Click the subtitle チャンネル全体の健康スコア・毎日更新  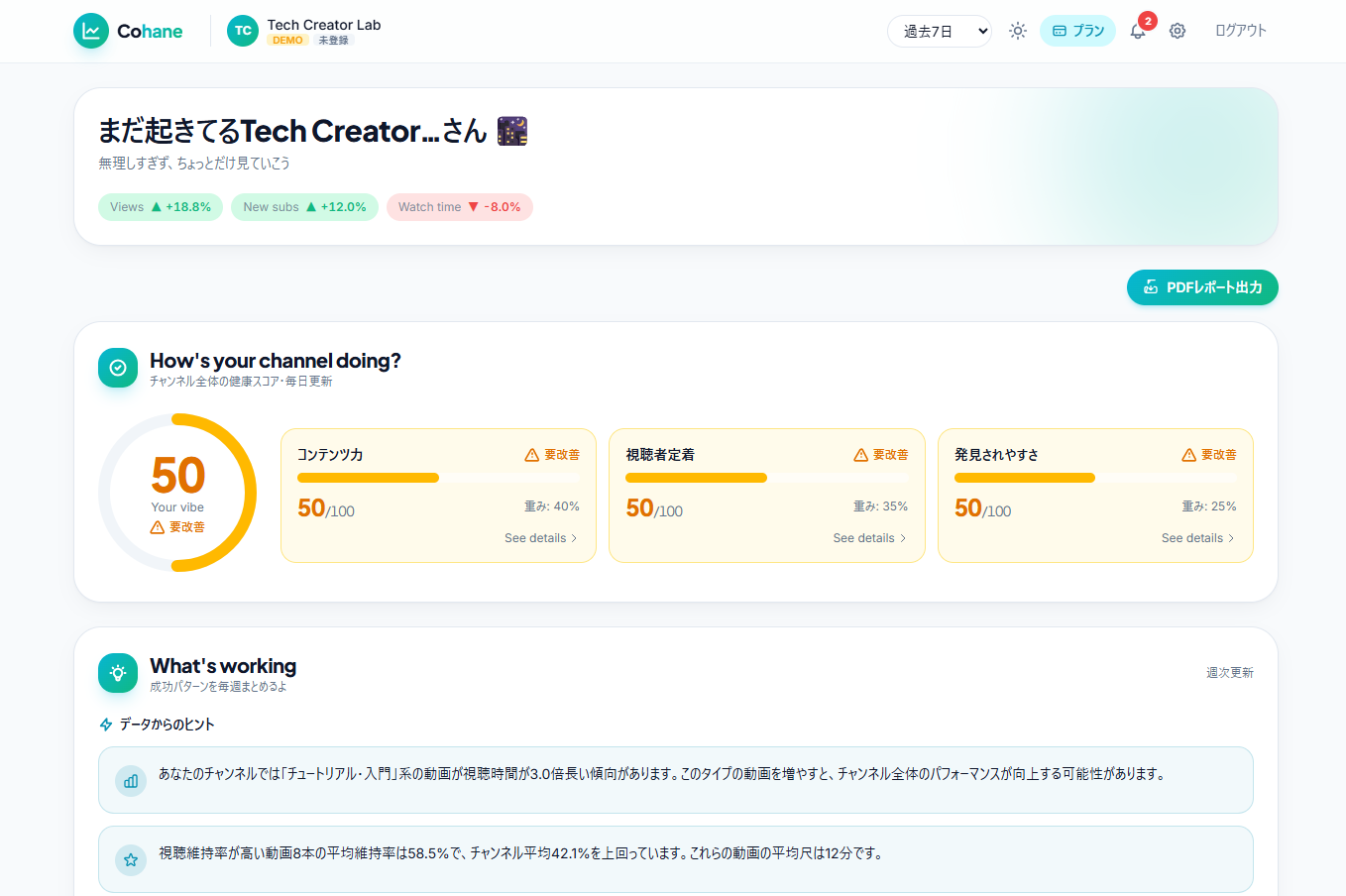pyautogui.click(x=241, y=382)
